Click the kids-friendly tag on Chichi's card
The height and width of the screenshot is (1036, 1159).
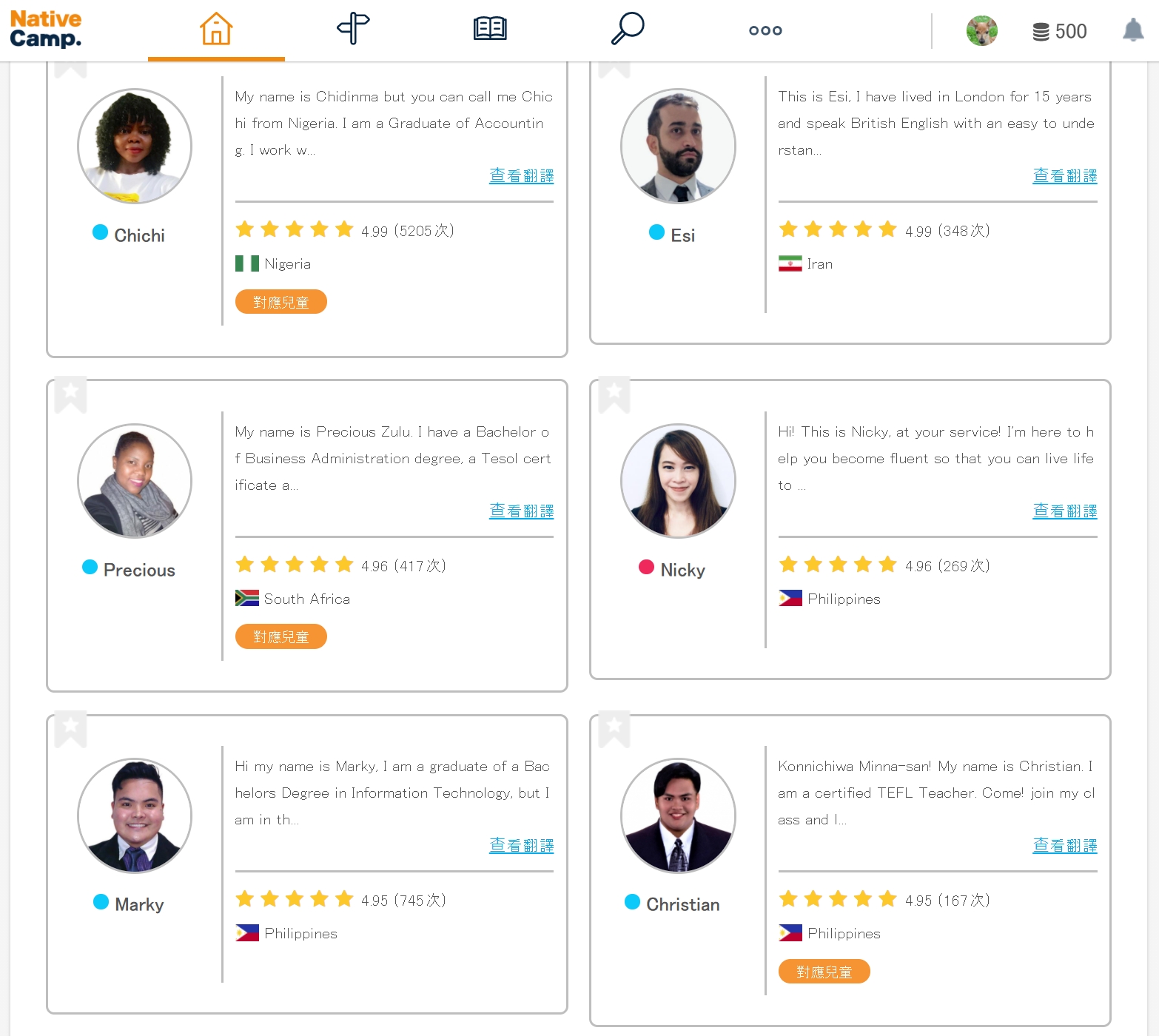tap(280, 302)
